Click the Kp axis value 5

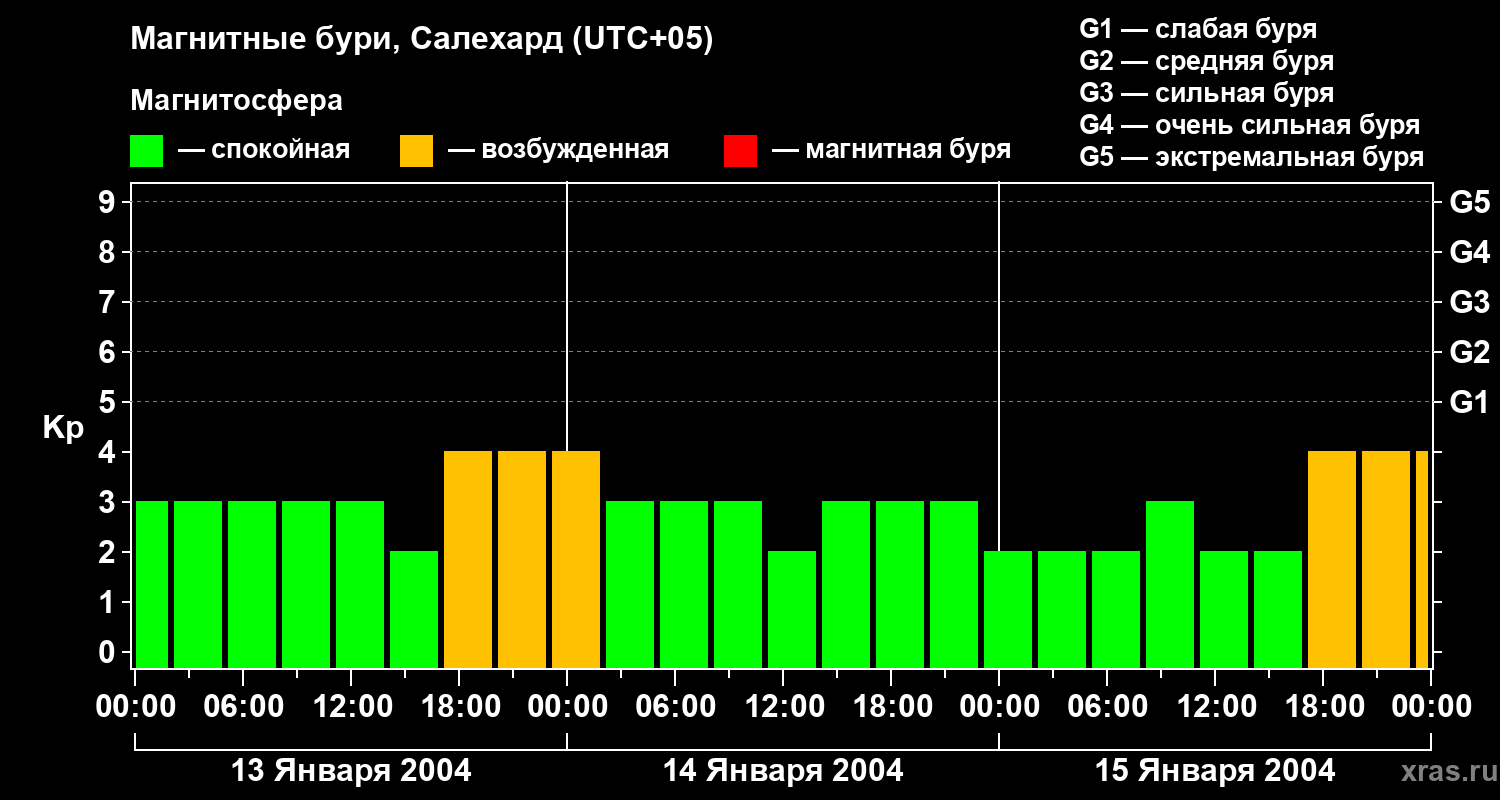point(109,402)
